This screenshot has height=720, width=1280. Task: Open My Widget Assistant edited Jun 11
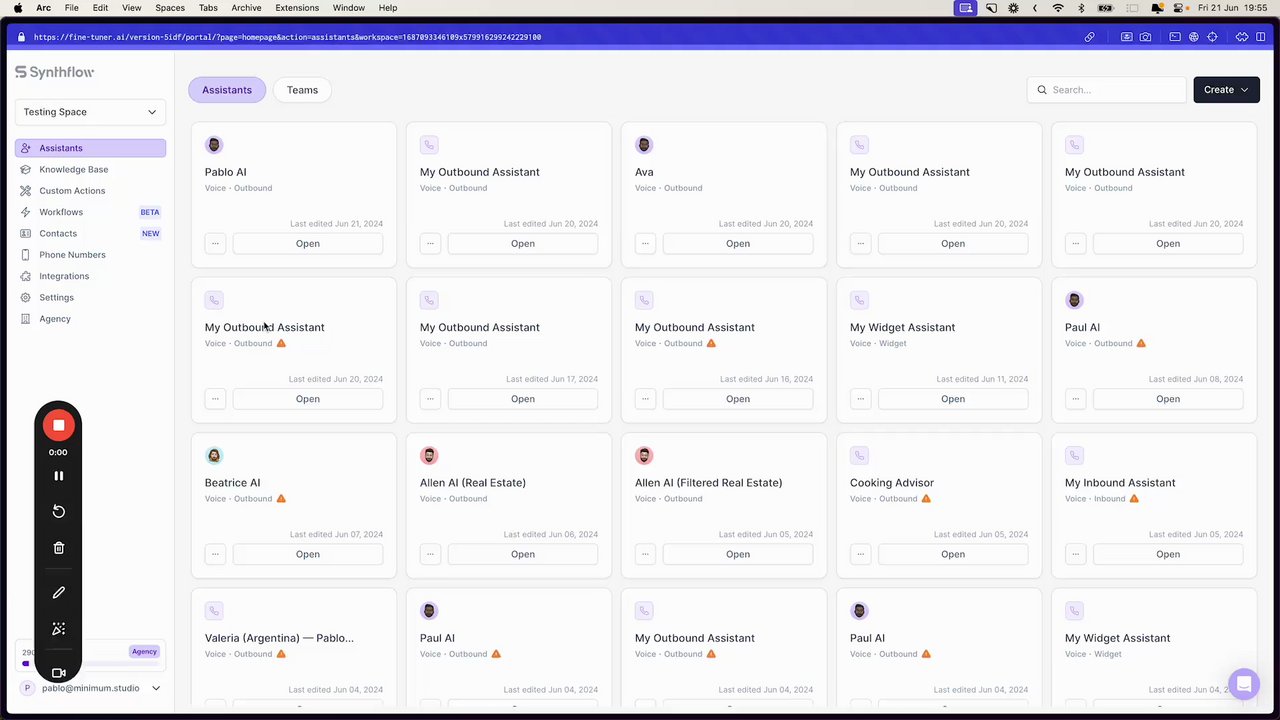pyautogui.click(x=953, y=399)
